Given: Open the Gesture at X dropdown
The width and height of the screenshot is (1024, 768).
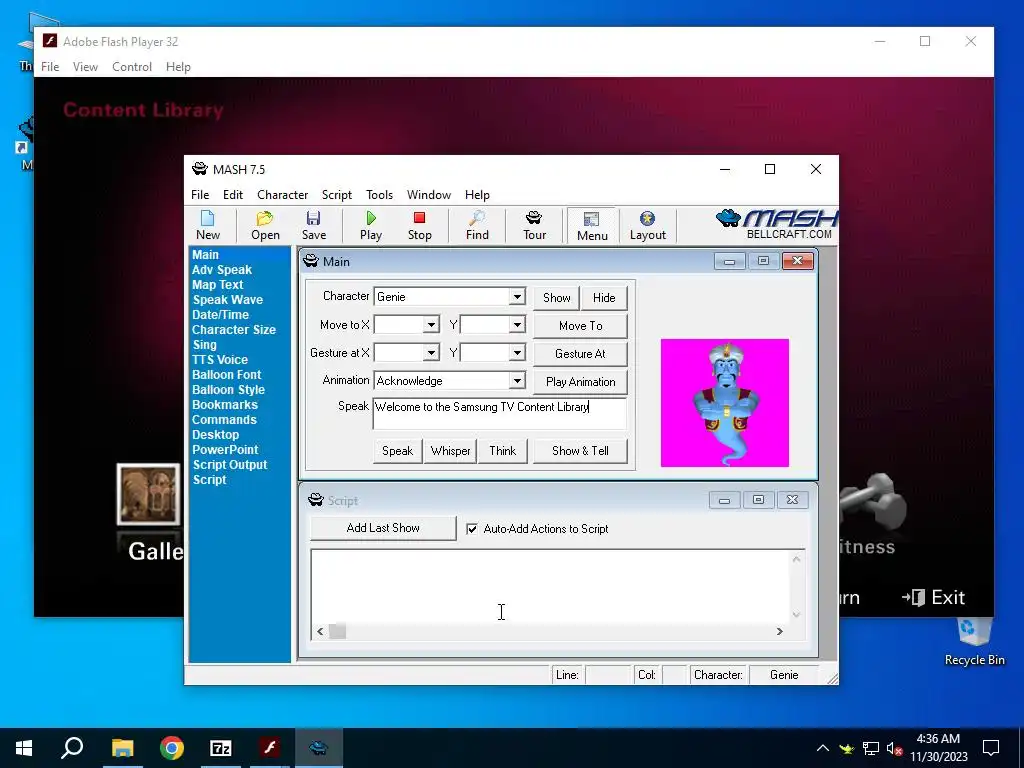Looking at the screenshot, I should (x=431, y=353).
